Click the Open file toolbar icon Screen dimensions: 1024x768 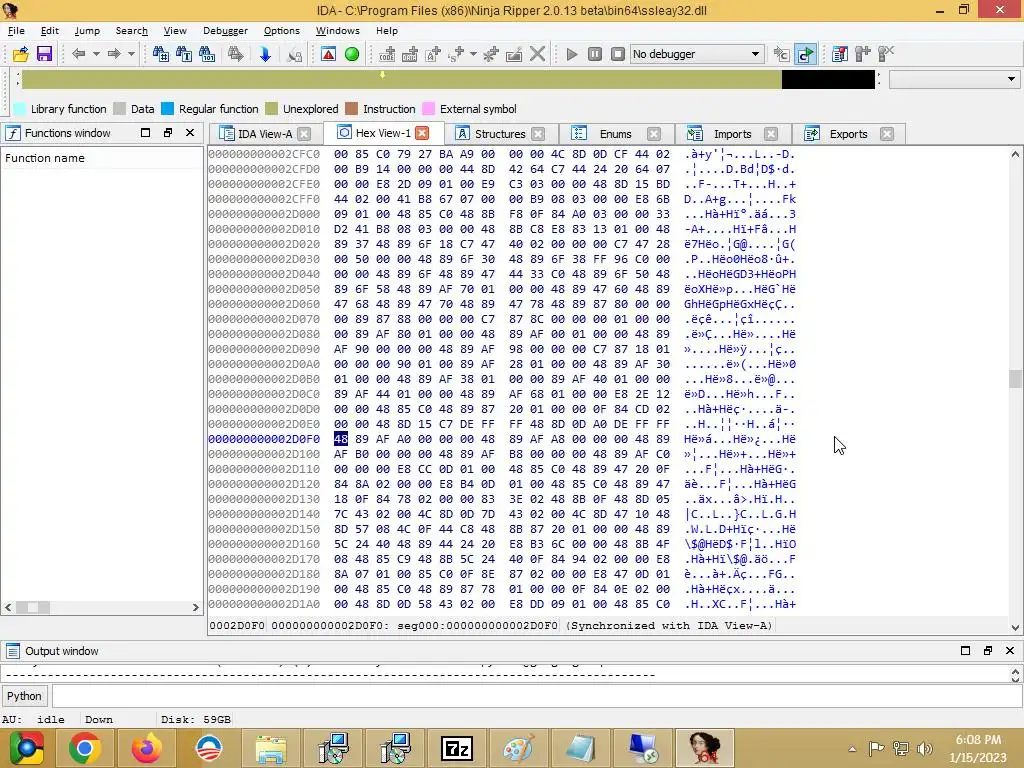20,54
